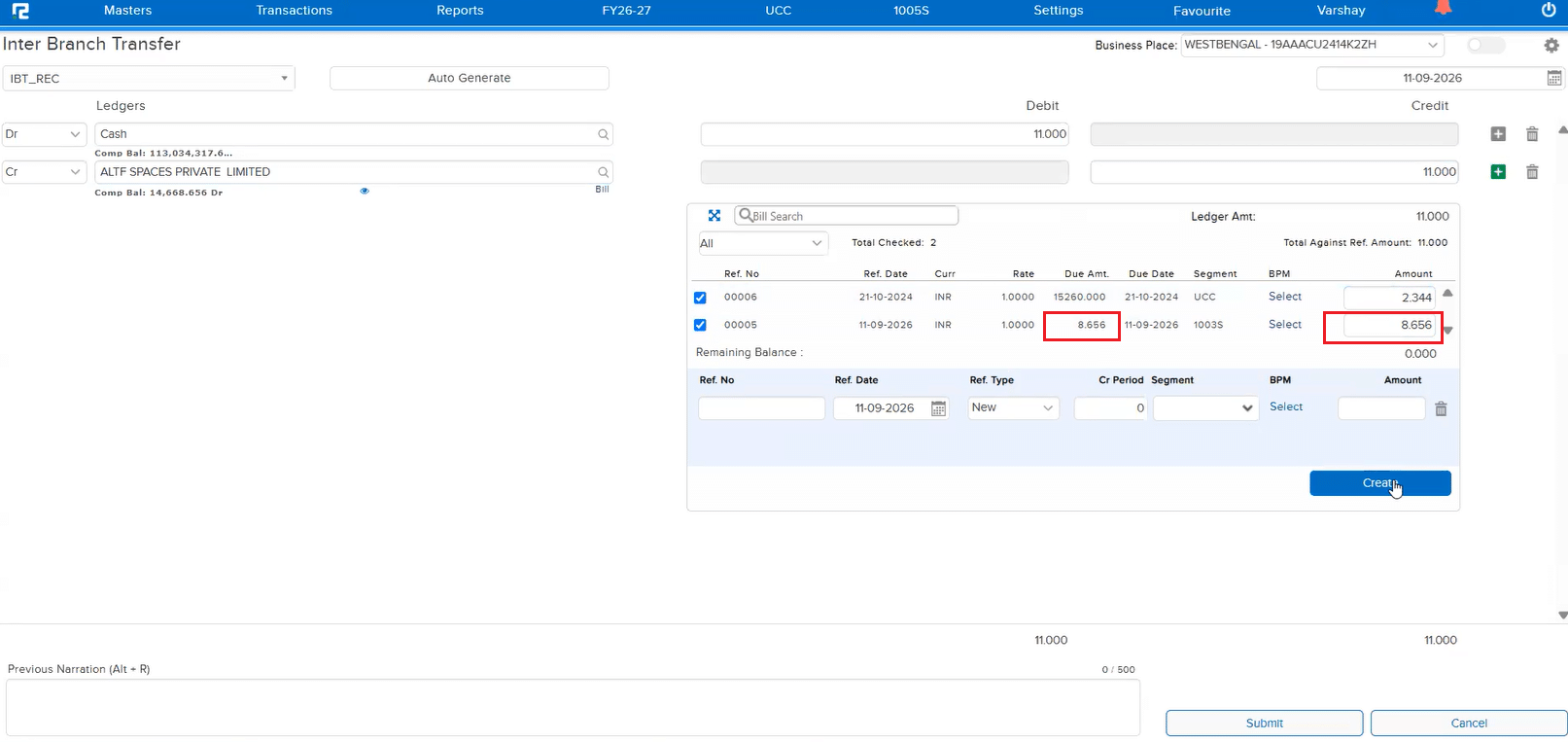1568x742 pixels.
Task: Click the Varshay user menu
Action: click(1341, 11)
